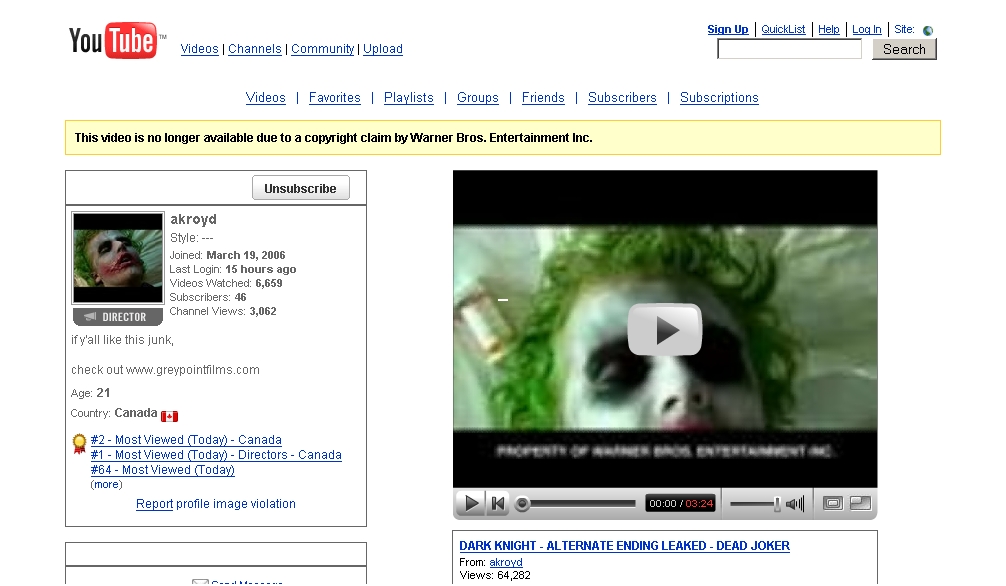Open the channel Friends tab
Image resolution: width=1006 pixels, height=586 pixels.
coord(543,98)
